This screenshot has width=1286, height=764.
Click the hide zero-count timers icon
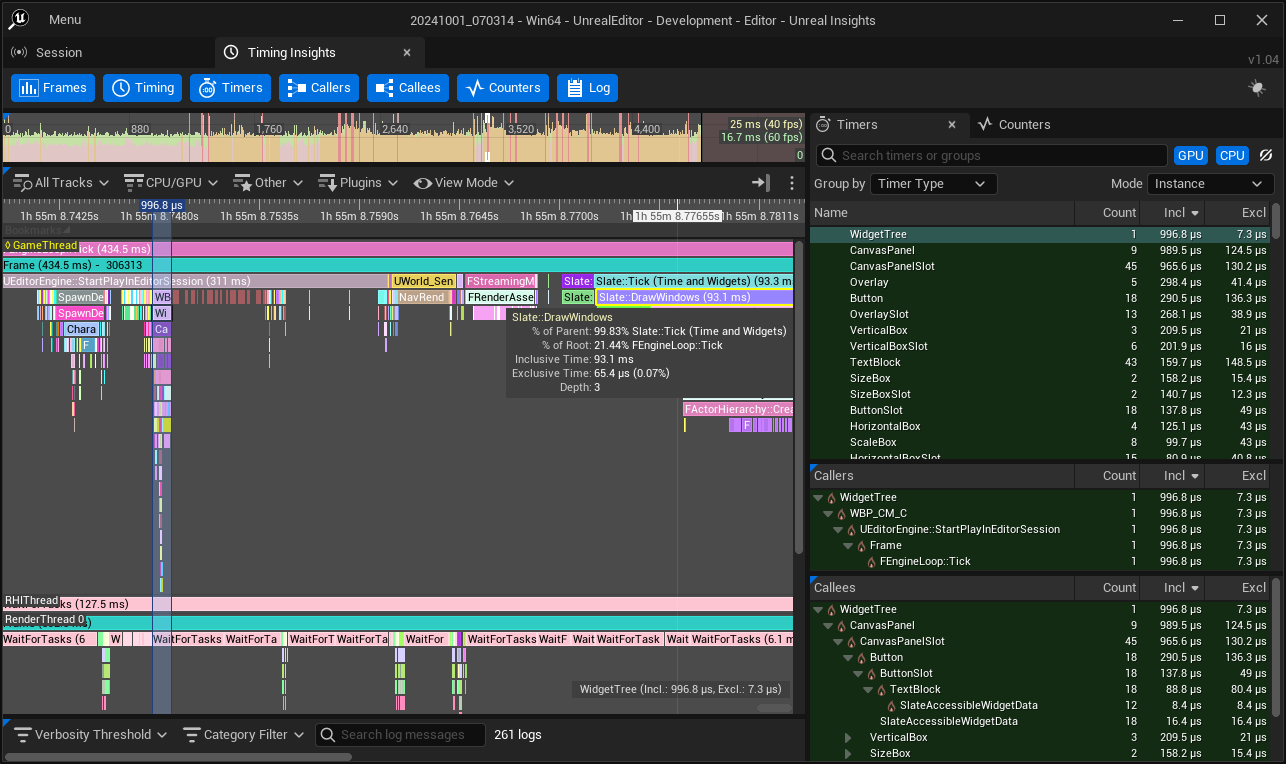[x=1265, y=156]
